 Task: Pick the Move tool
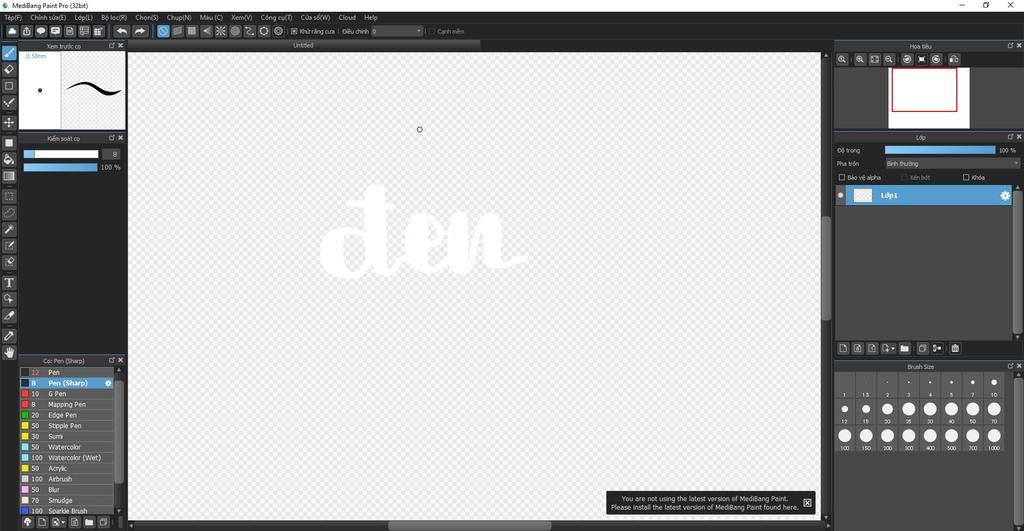pos(9,122)
